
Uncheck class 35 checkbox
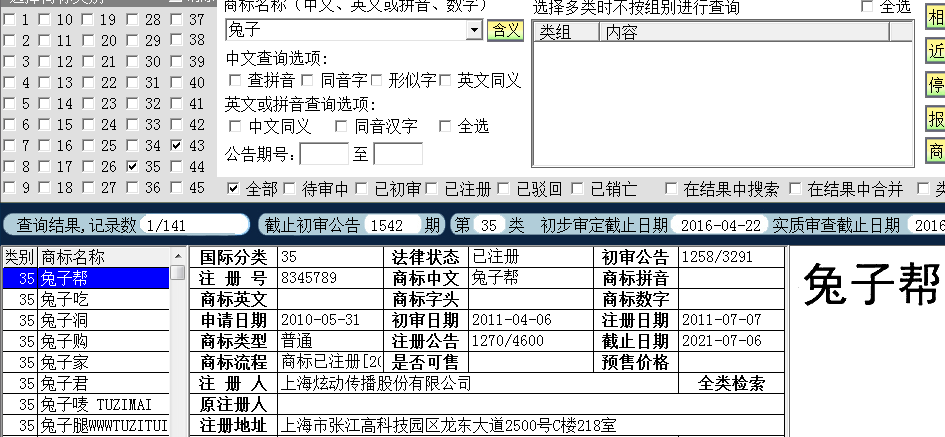click(x=133, y=166)
